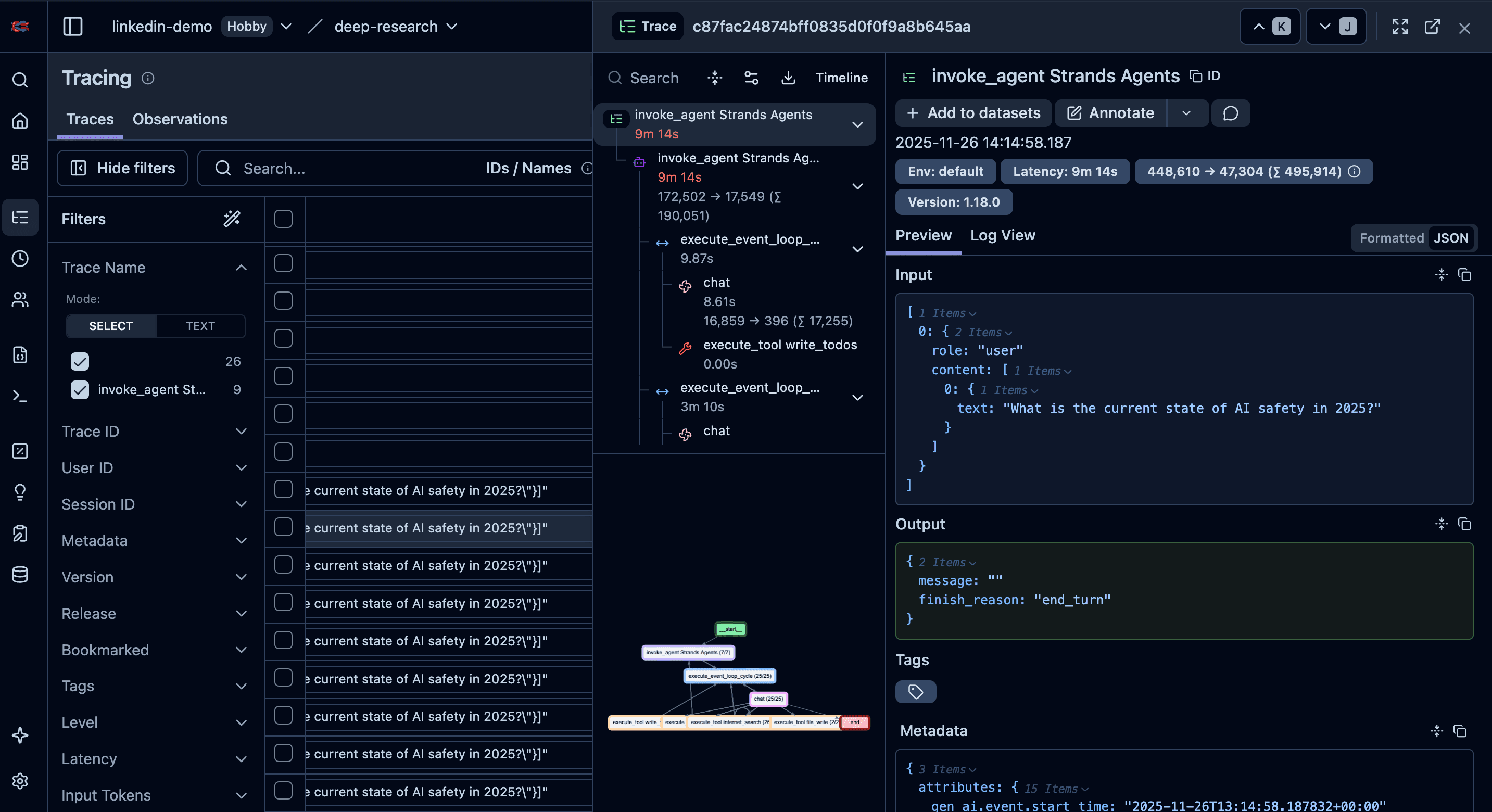1492x812 pixels.
Task: Select execute_tool write_todos in trace tree
Action: (x=780, y=345)
